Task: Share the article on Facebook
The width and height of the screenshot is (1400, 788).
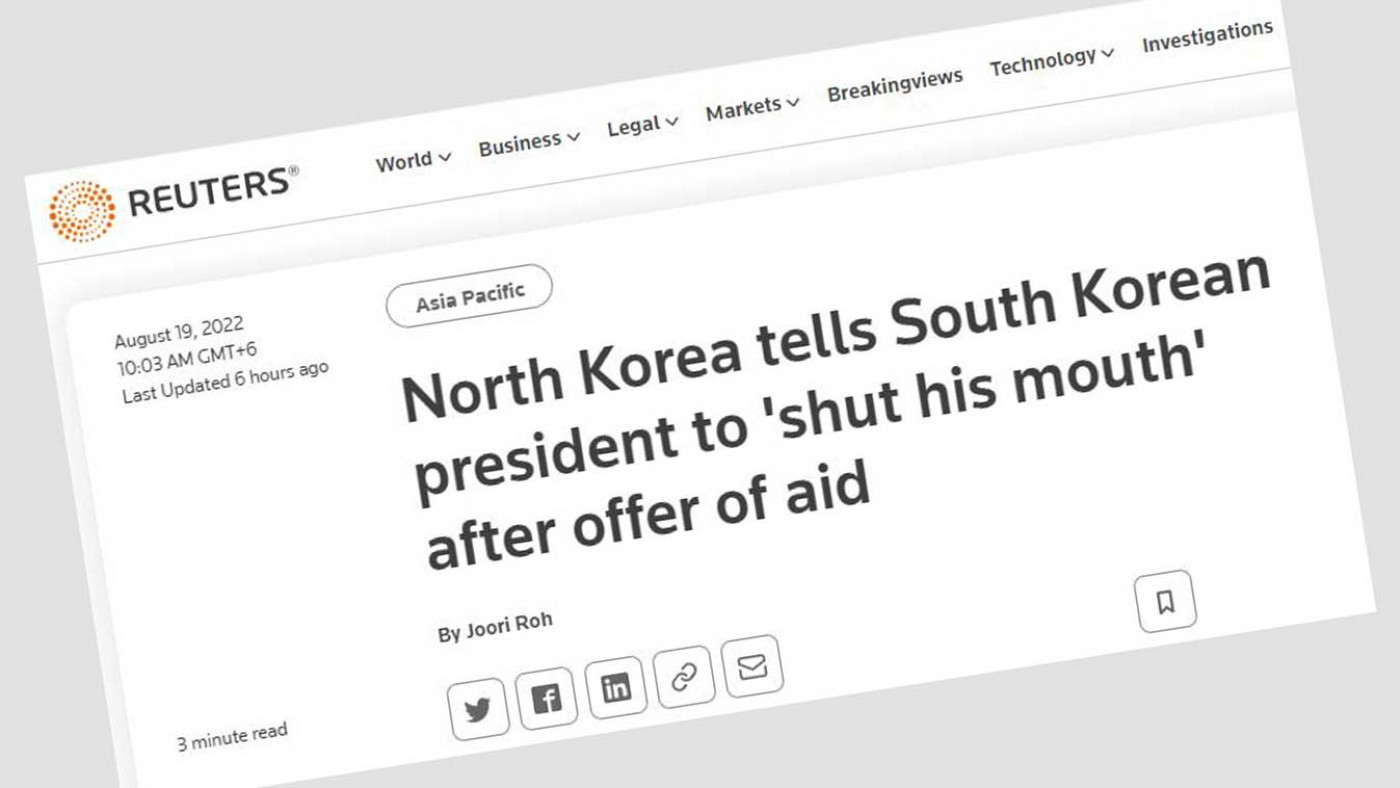Action: (x=546, y=698)
